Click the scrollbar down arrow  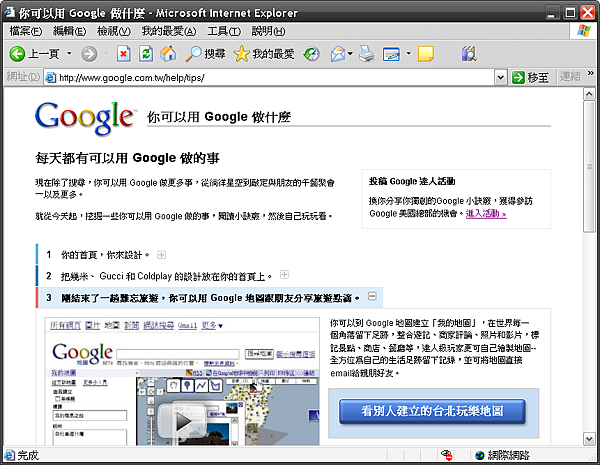pyautogui.click(x=589, y=439)
